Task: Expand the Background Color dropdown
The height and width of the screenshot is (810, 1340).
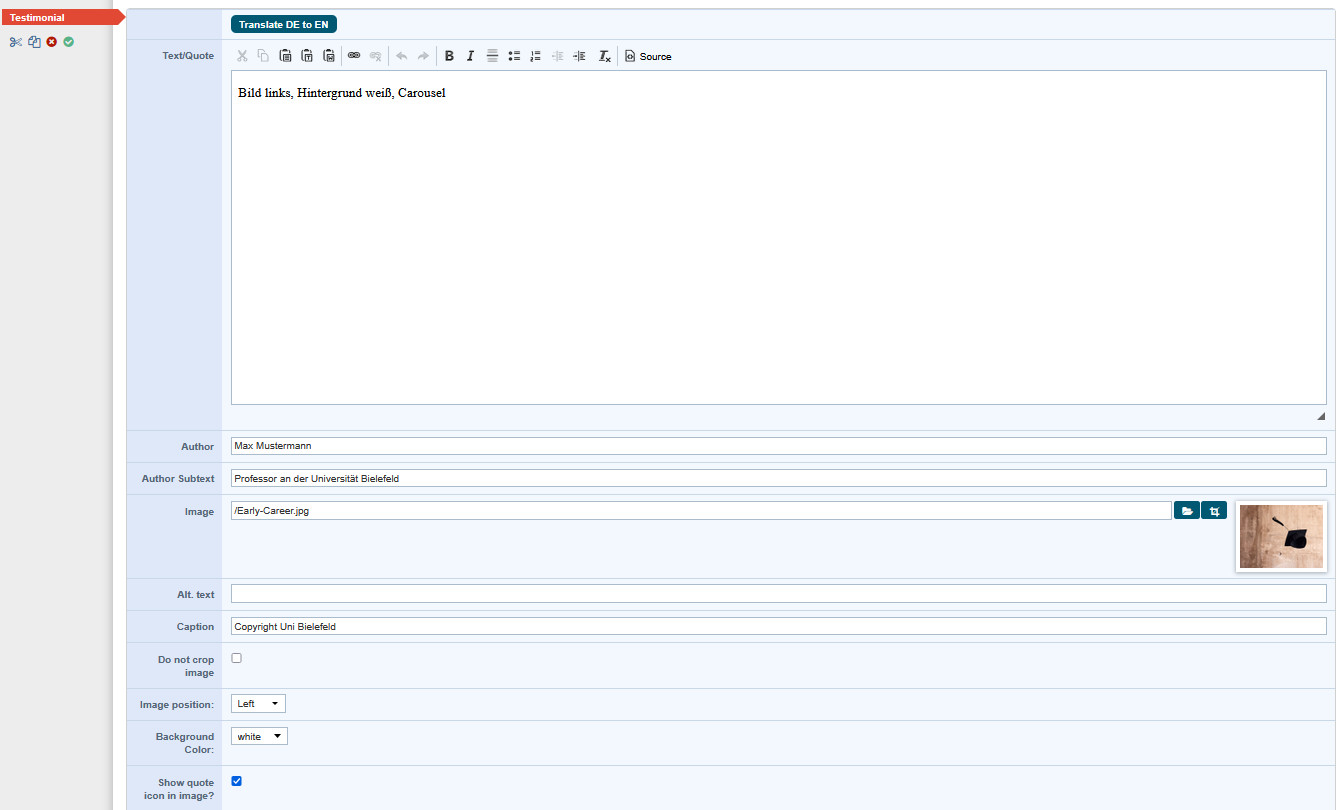Action: coord(259,737)
